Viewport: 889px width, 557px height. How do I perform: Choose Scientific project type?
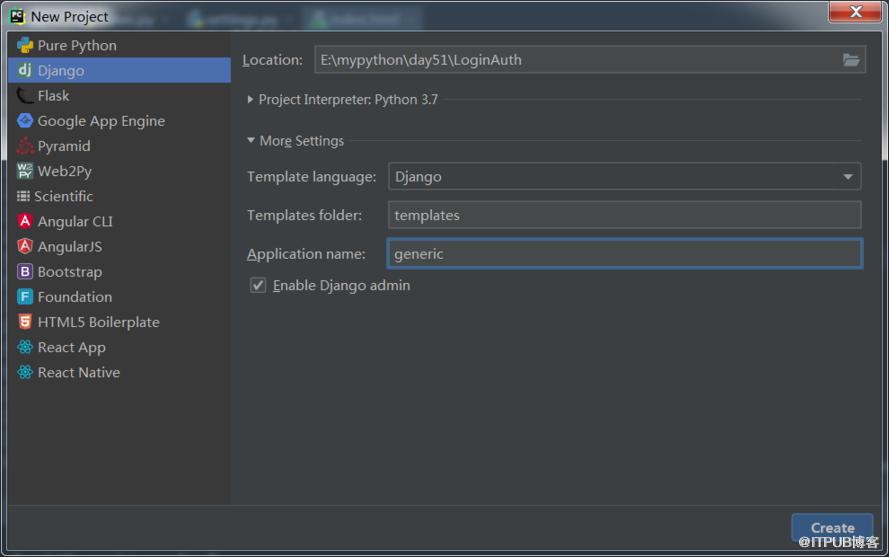[119, 196]
